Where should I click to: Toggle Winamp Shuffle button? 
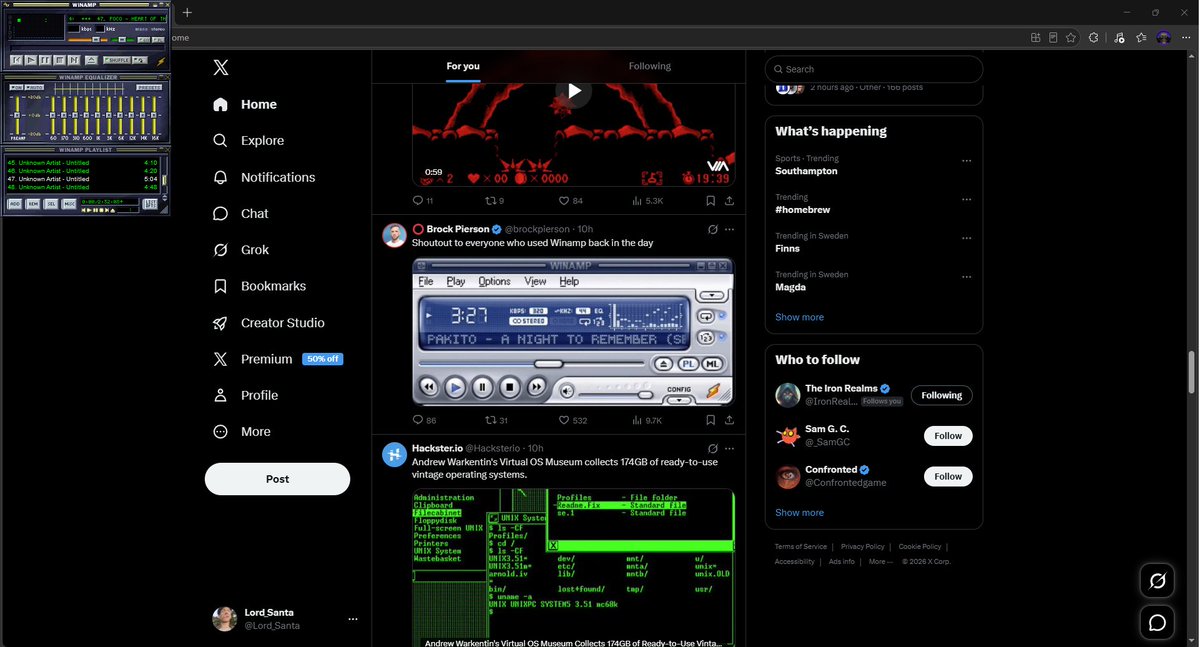pyautogui.click(x=116, y=60)
